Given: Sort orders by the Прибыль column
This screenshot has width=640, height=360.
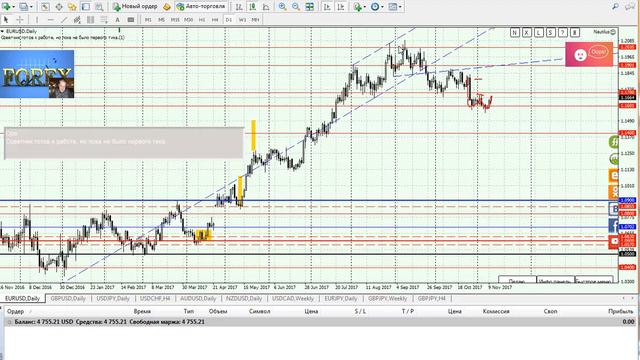Looking at the screenshot, I should [x=620, y=311].
